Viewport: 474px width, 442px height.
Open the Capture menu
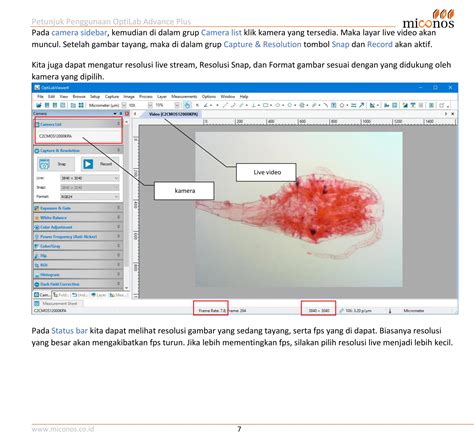112,96
